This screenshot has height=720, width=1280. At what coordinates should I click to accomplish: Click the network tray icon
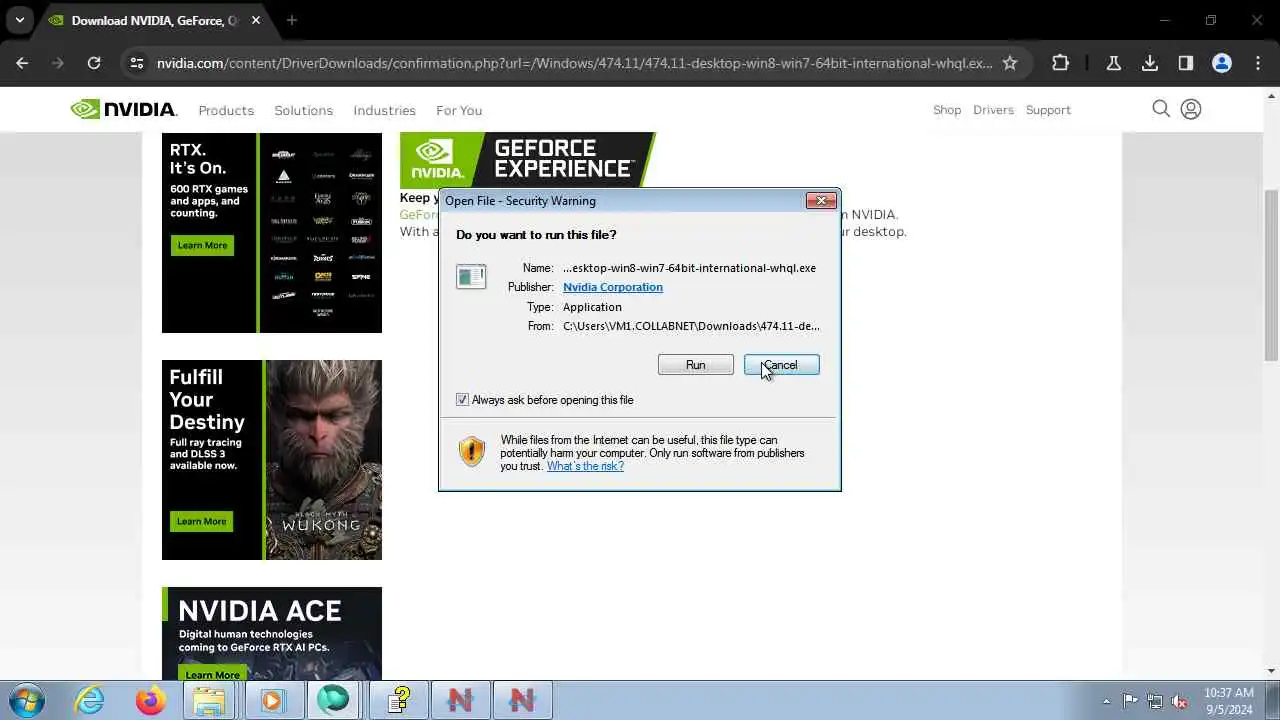pyautogui.click(x=1155, y=701)
